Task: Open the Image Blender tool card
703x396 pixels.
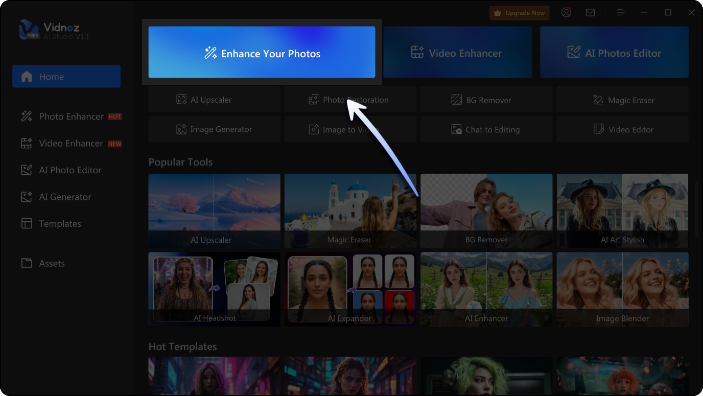Action: click(x=623, y=289)
